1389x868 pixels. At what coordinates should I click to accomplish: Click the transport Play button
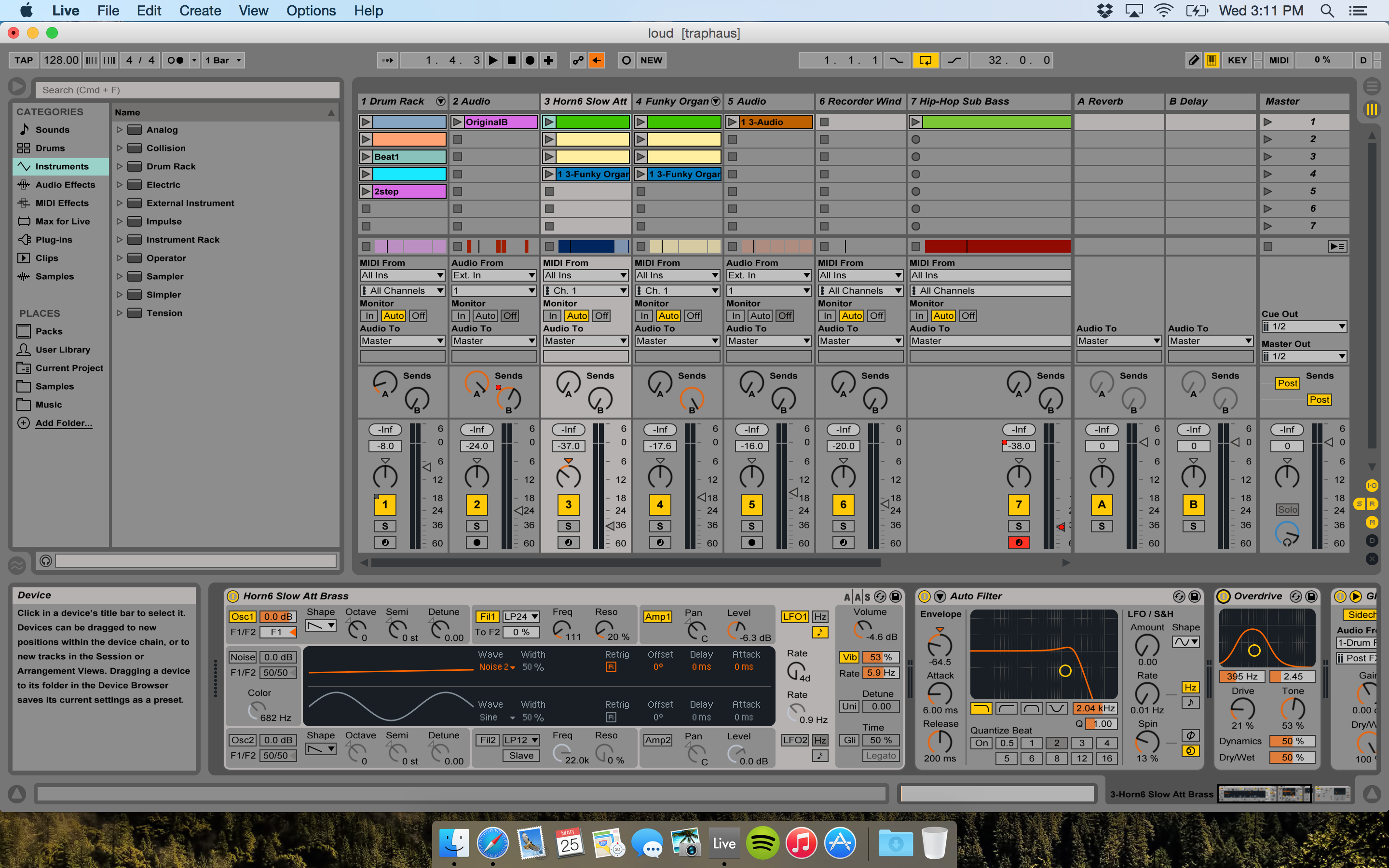pos(492,60)
